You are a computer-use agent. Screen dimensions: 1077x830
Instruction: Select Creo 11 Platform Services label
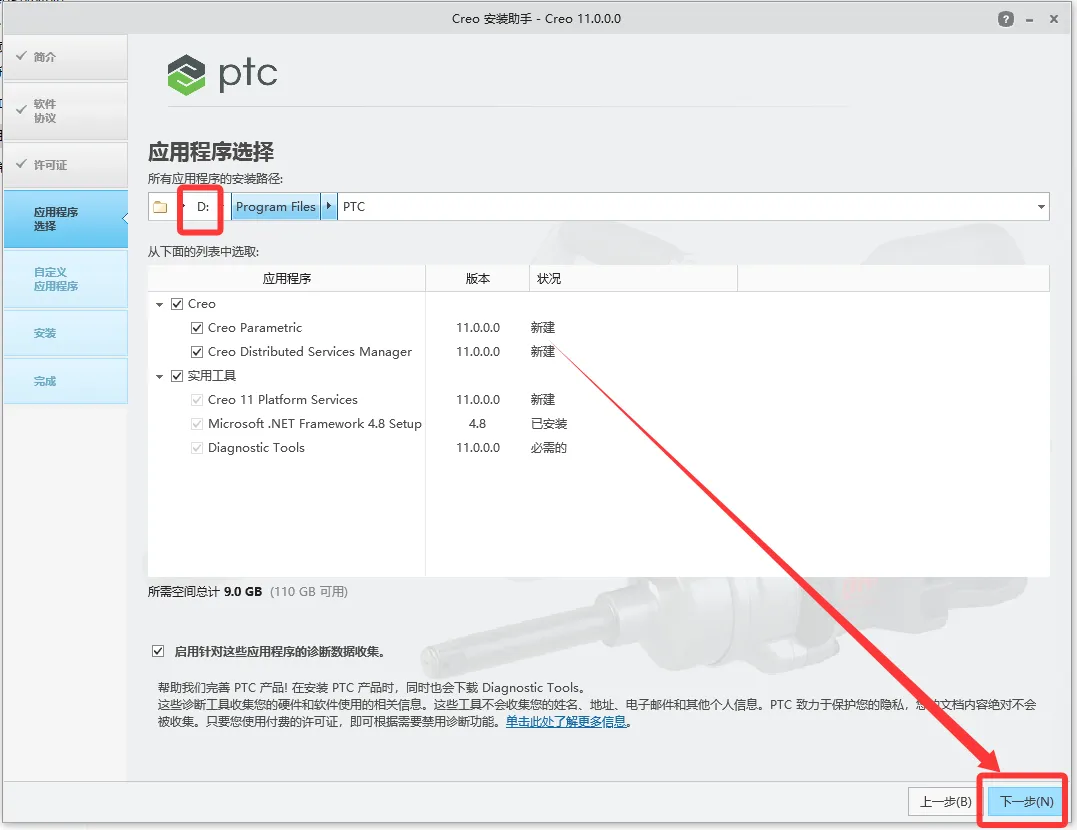pyautogui.click(x=283, y=400)
